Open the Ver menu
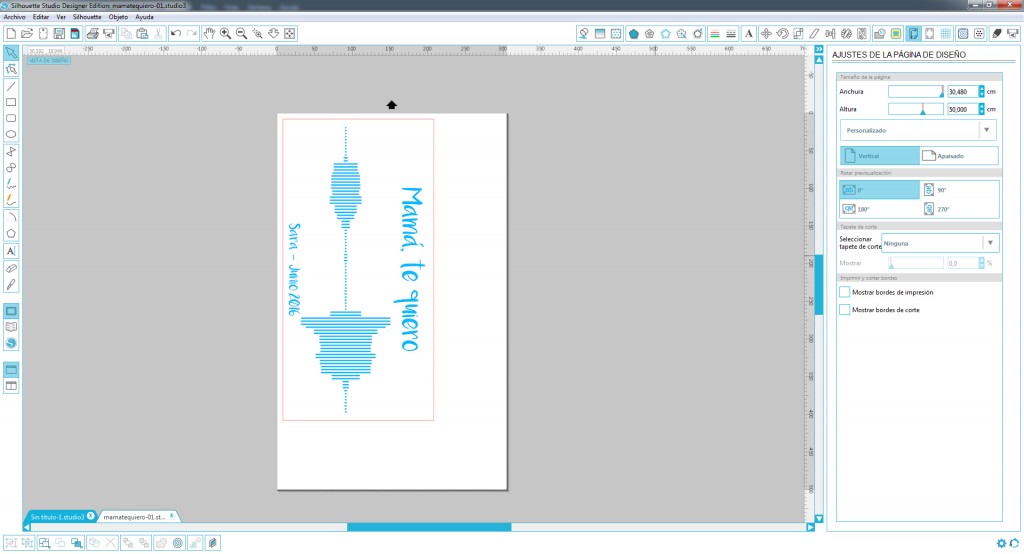 pyautogui.click(x=61, y=17)
